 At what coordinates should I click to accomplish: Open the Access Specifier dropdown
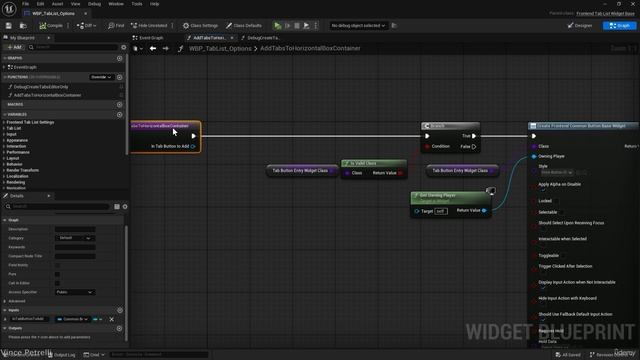75,292
